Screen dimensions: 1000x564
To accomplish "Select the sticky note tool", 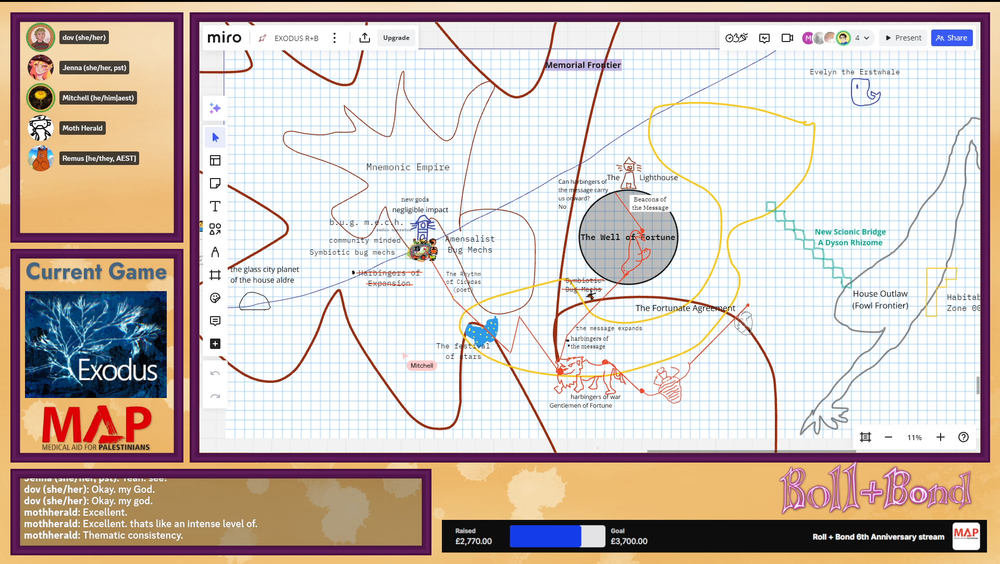I will 215,183.
